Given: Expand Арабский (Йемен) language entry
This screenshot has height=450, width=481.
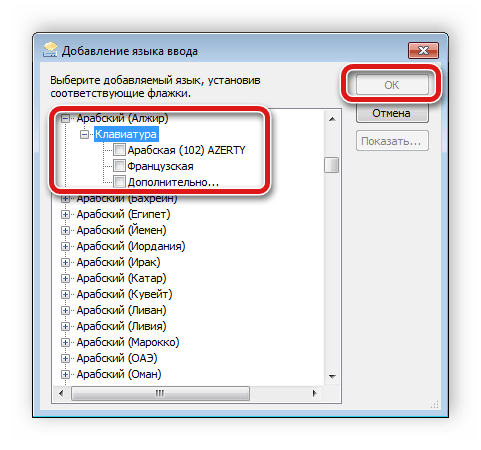Looking at the screenshot, I should pyautogui.click(x=65, y=230).
